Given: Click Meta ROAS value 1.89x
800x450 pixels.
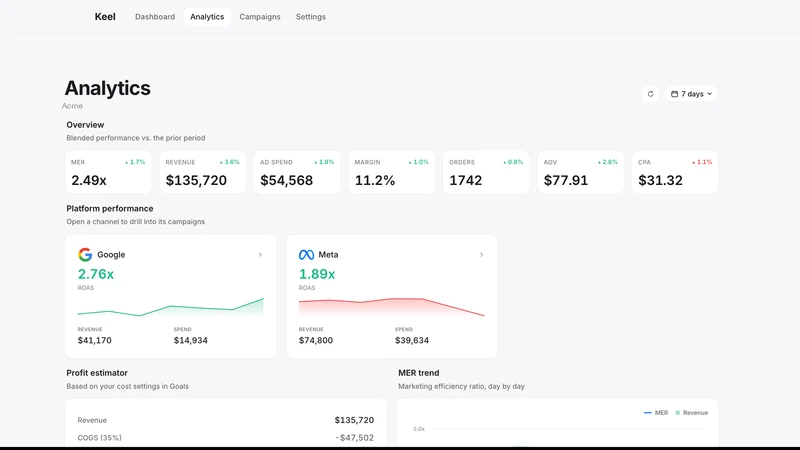Looking at the screenshot, I should (x=317, y=274).
